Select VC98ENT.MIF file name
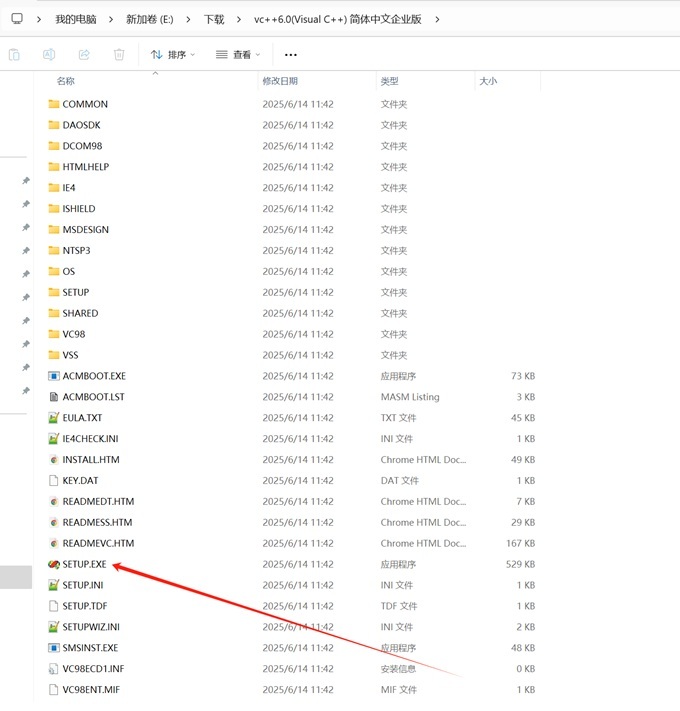This screenshot has height=711, width=680. tap(91, 689)
